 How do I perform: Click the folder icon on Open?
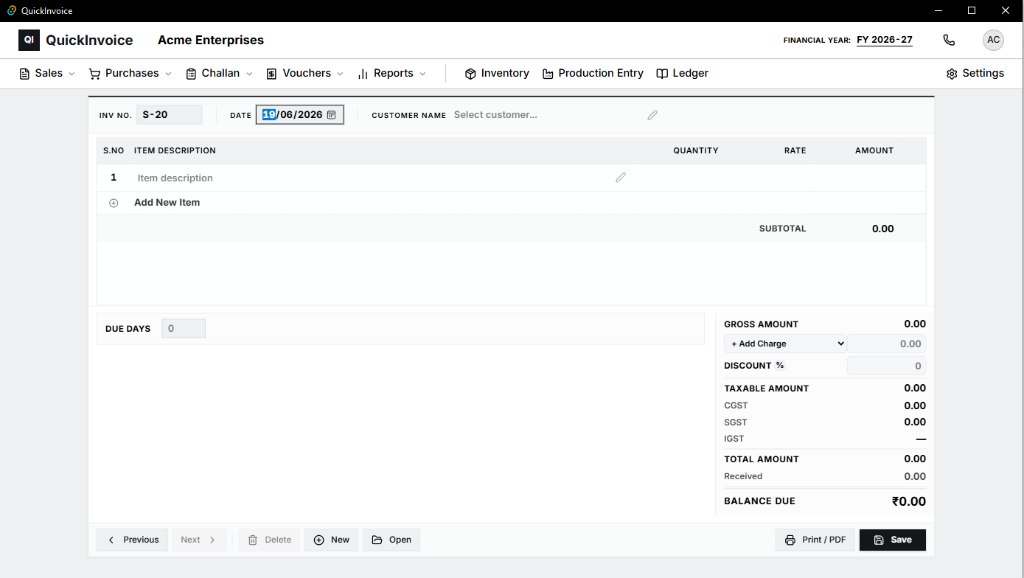tap(377, 540)
